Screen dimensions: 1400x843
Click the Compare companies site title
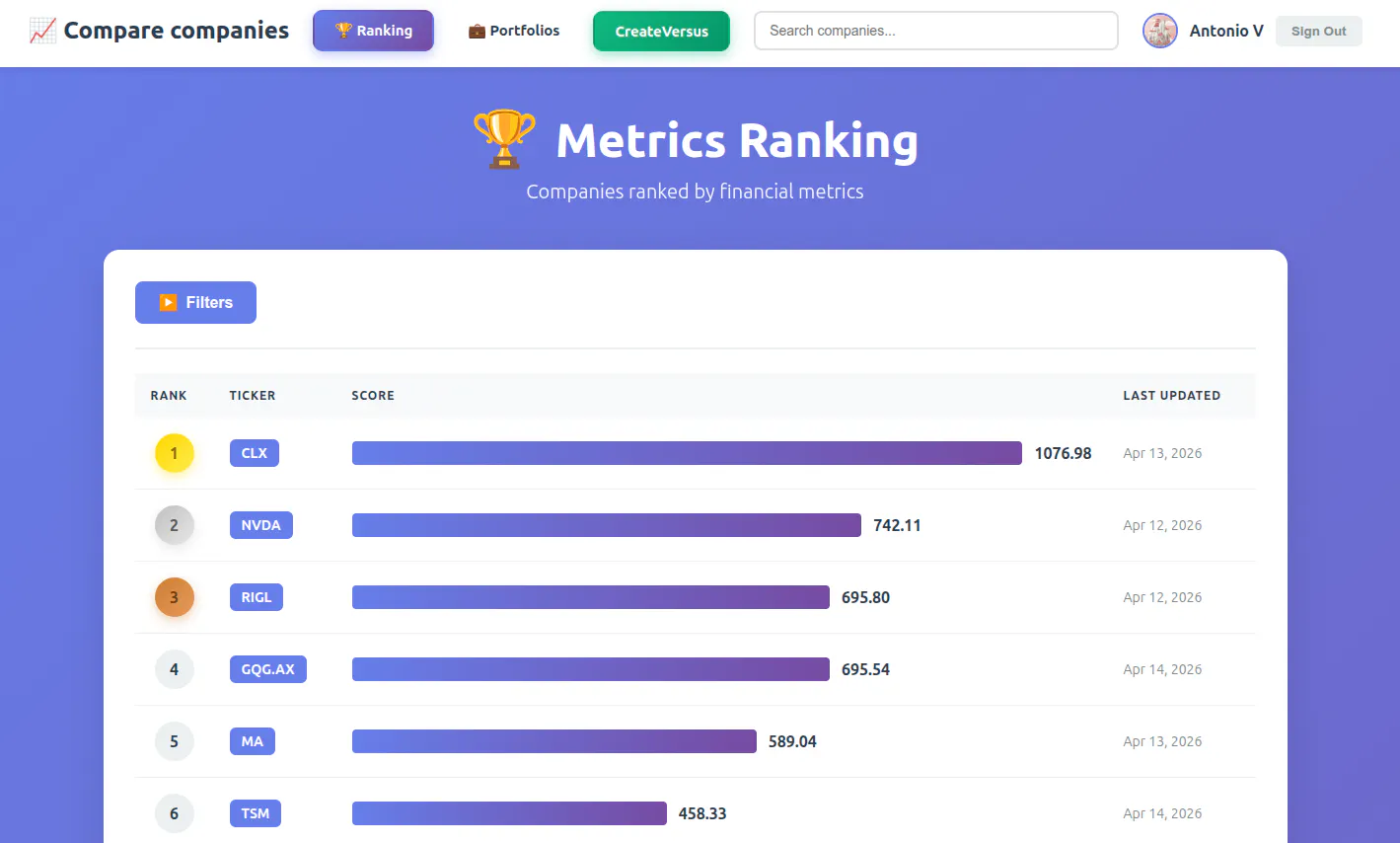click(177, 31)
